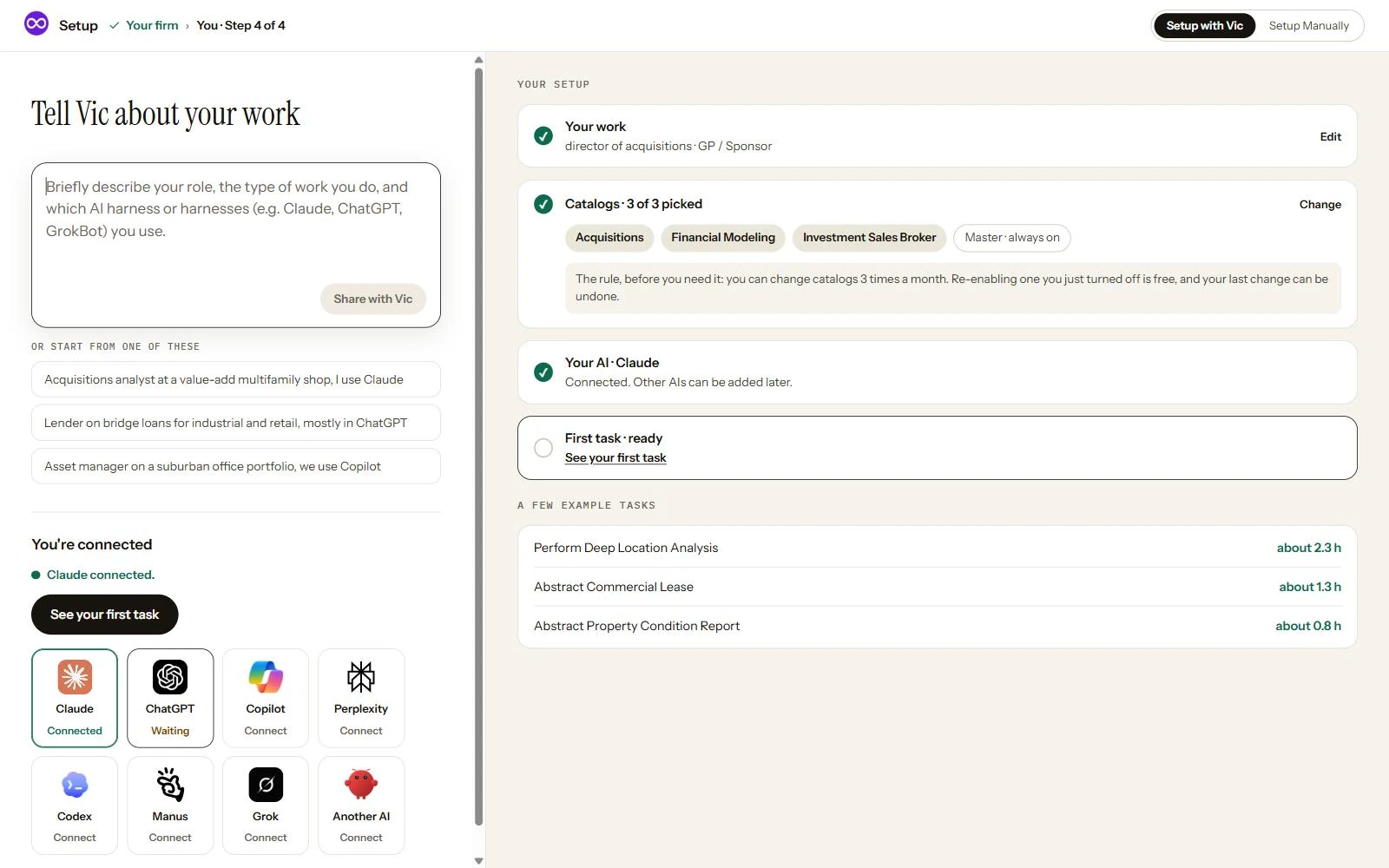
Task: Connect the Another AI icon card
Action: point(361,806)
